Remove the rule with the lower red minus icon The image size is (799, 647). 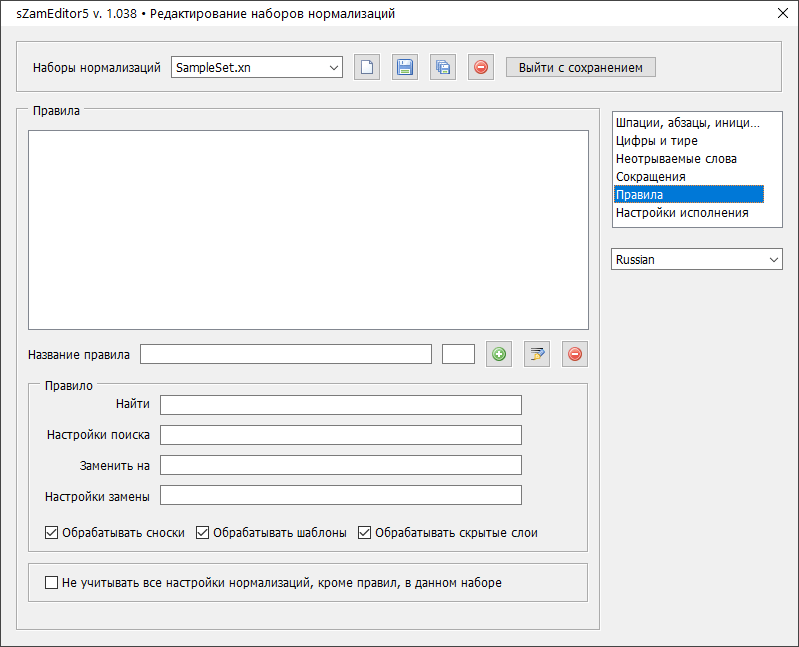575,354
